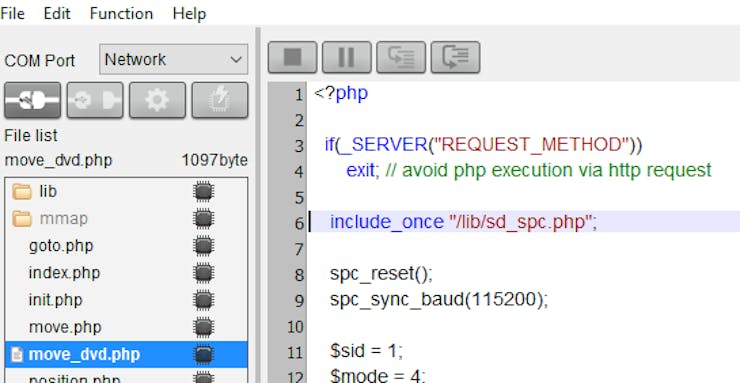Click the lib folder icon
Viewport: 740px width, 383px height.
(x=22, y=192)
